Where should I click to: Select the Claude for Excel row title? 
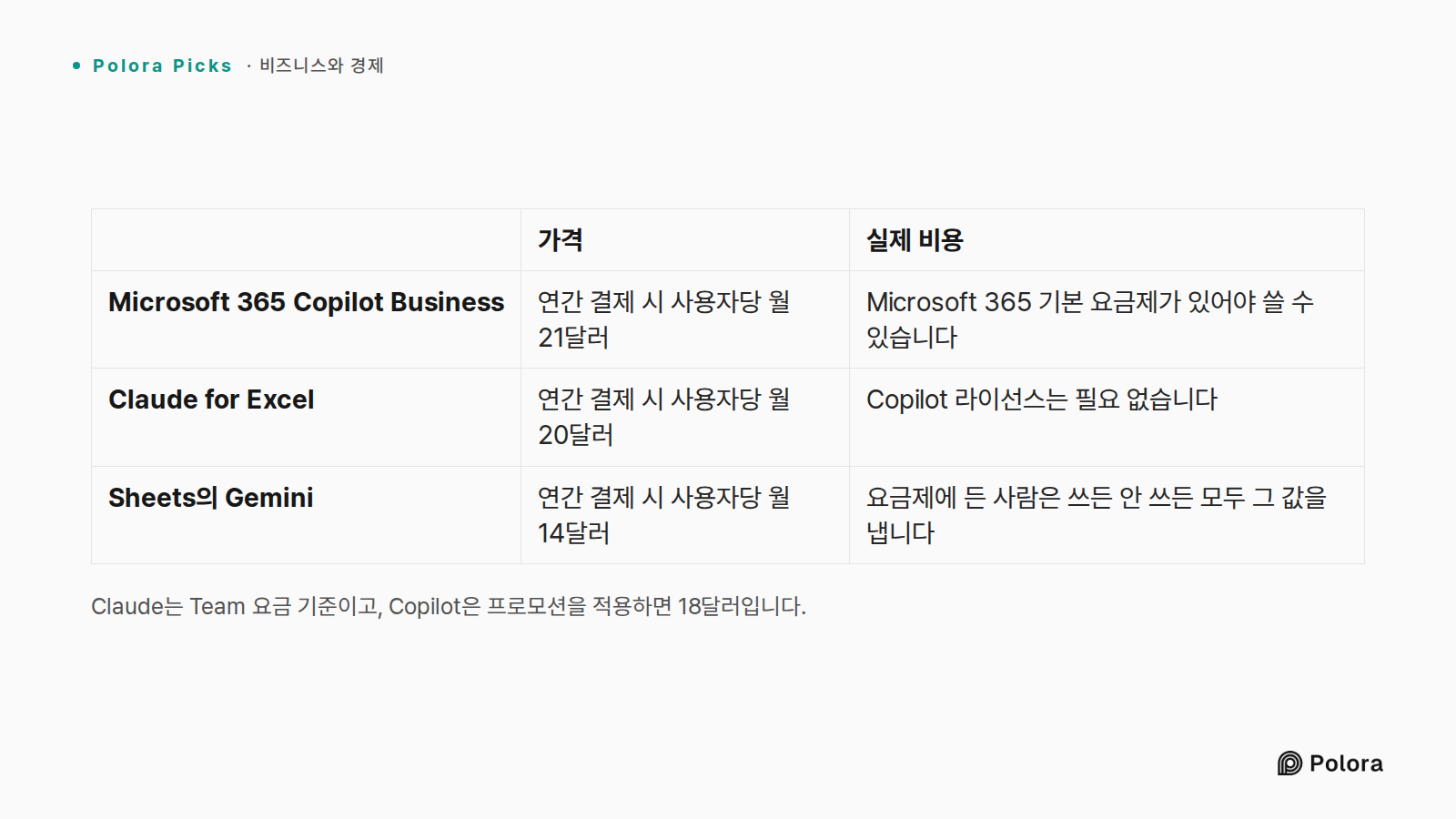pos(211,399)
